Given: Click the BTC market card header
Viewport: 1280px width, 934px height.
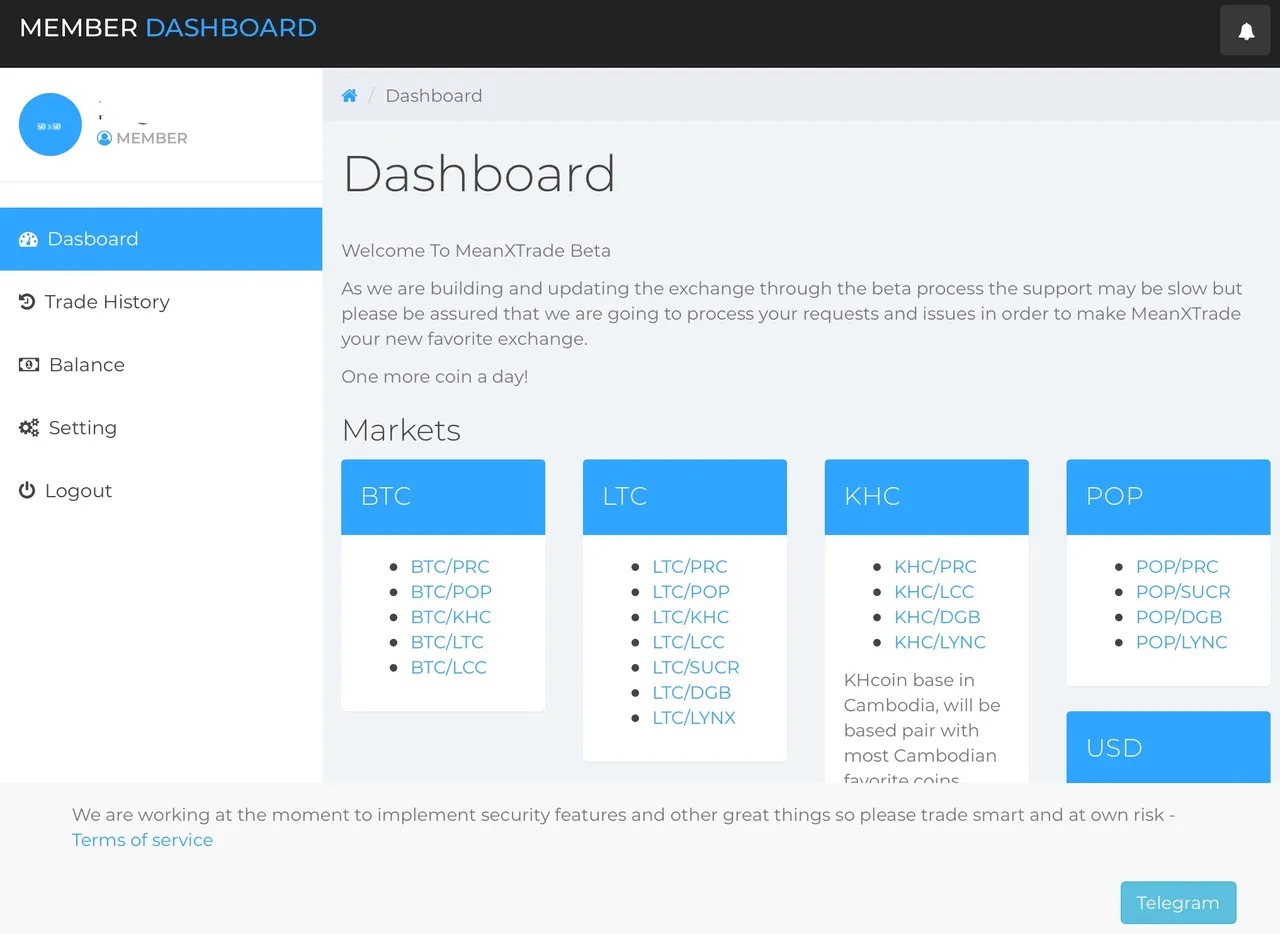Looking at the screenshot, I should 443,497.
